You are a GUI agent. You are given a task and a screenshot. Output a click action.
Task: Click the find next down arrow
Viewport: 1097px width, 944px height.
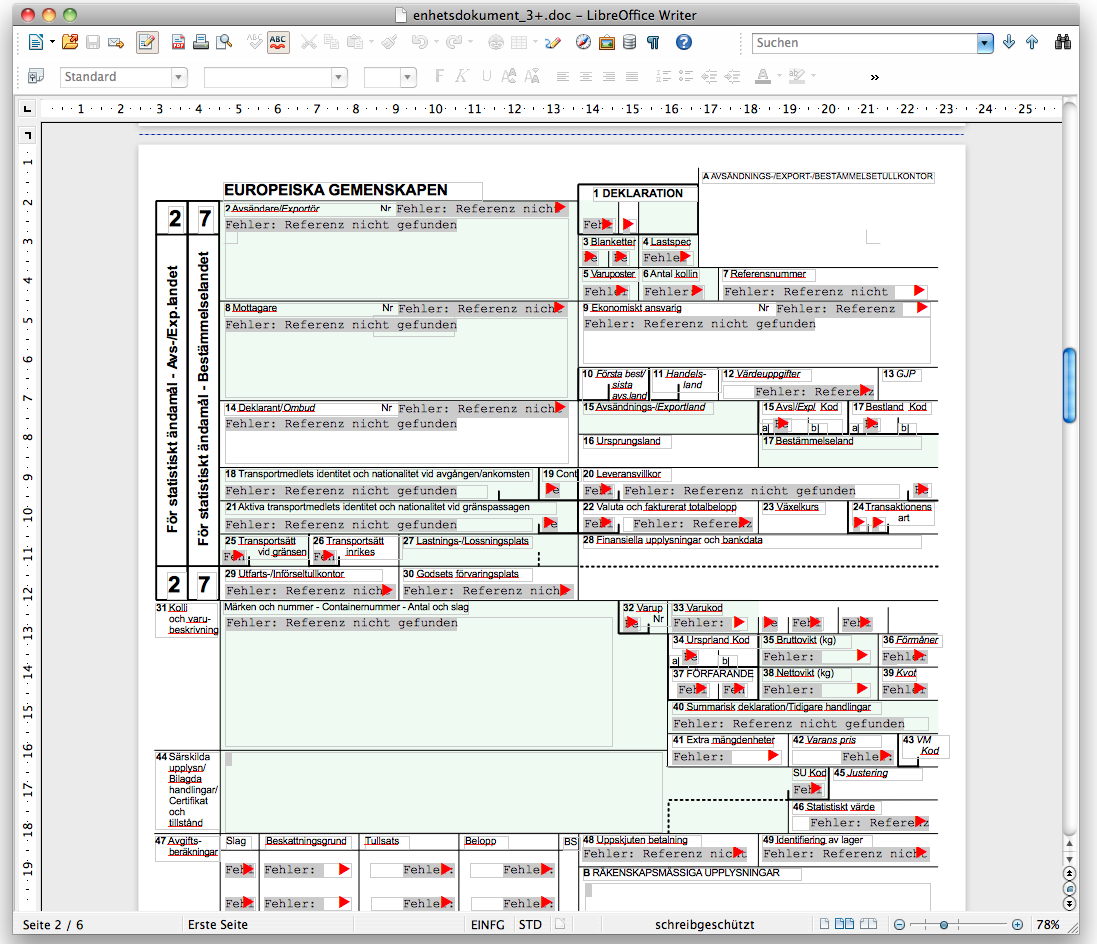click(x=1009, y=42)
